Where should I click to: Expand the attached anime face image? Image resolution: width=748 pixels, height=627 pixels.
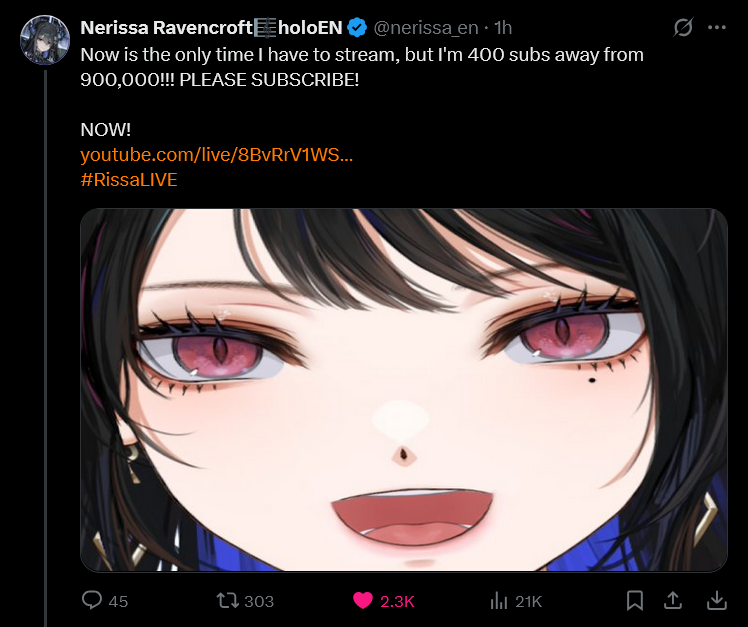point(404,390)
